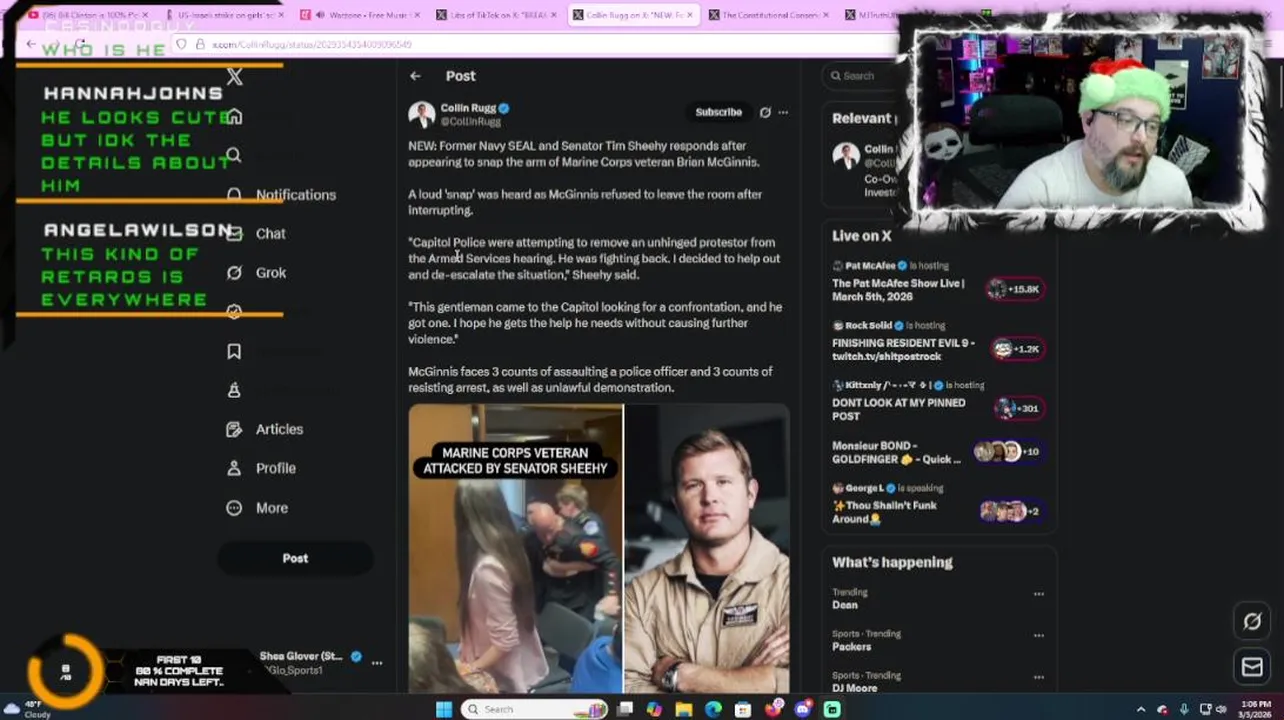Open the Packers trending topic
Viewport: 1284px width, 720px height.
coord(851,647)
